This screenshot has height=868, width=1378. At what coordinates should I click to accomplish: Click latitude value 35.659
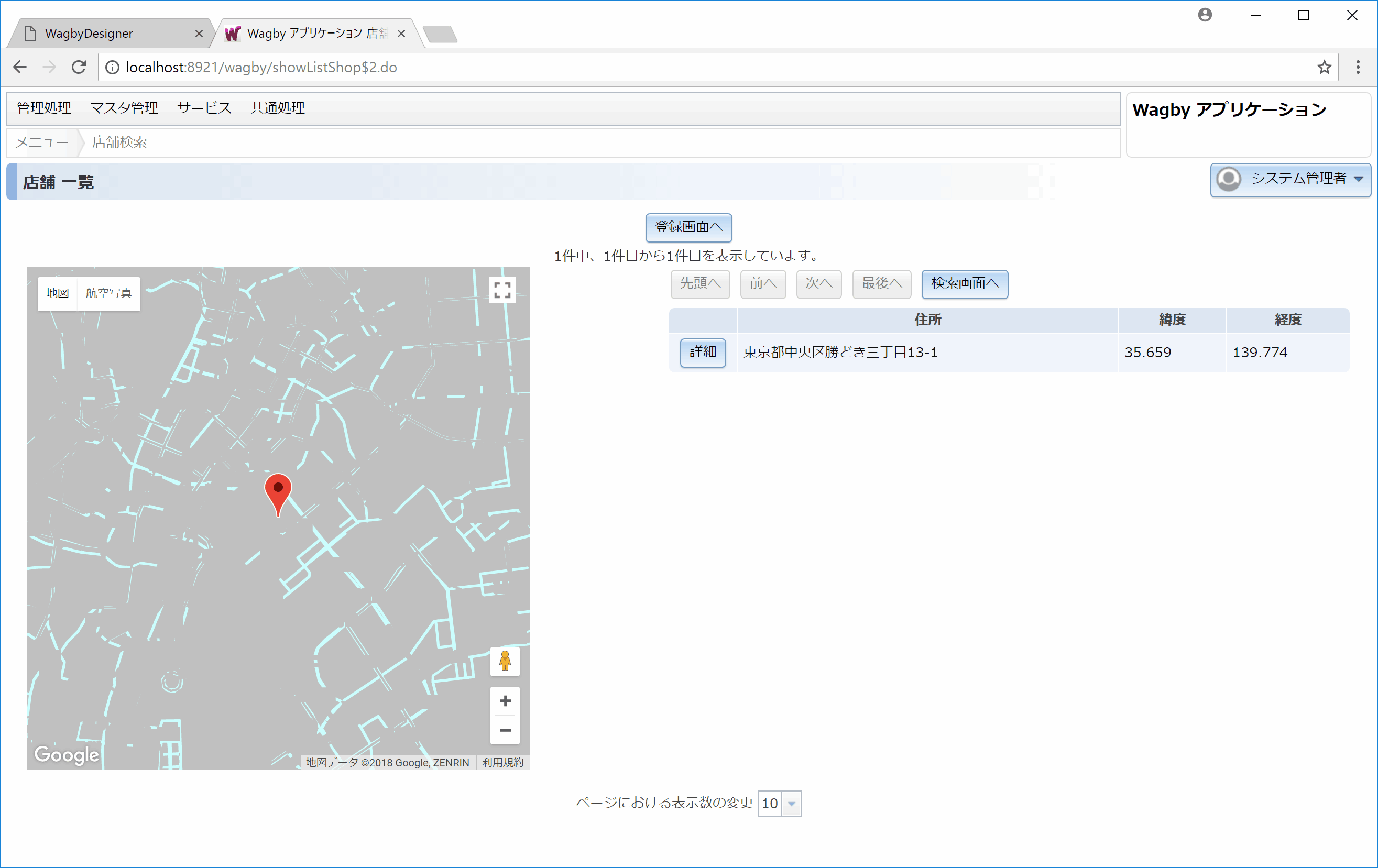[1147, 353]
